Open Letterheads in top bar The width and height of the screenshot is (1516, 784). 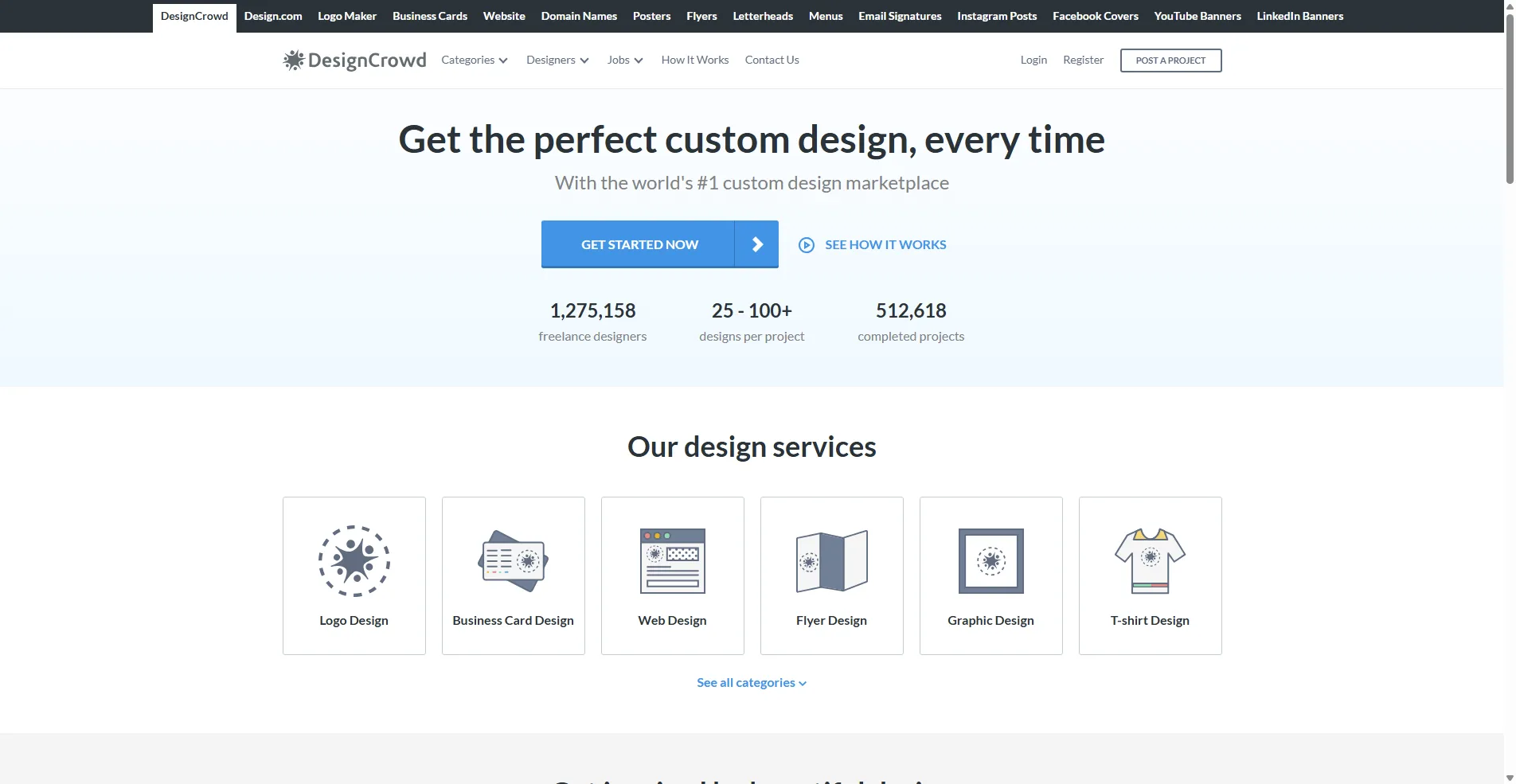pos(763,16)
